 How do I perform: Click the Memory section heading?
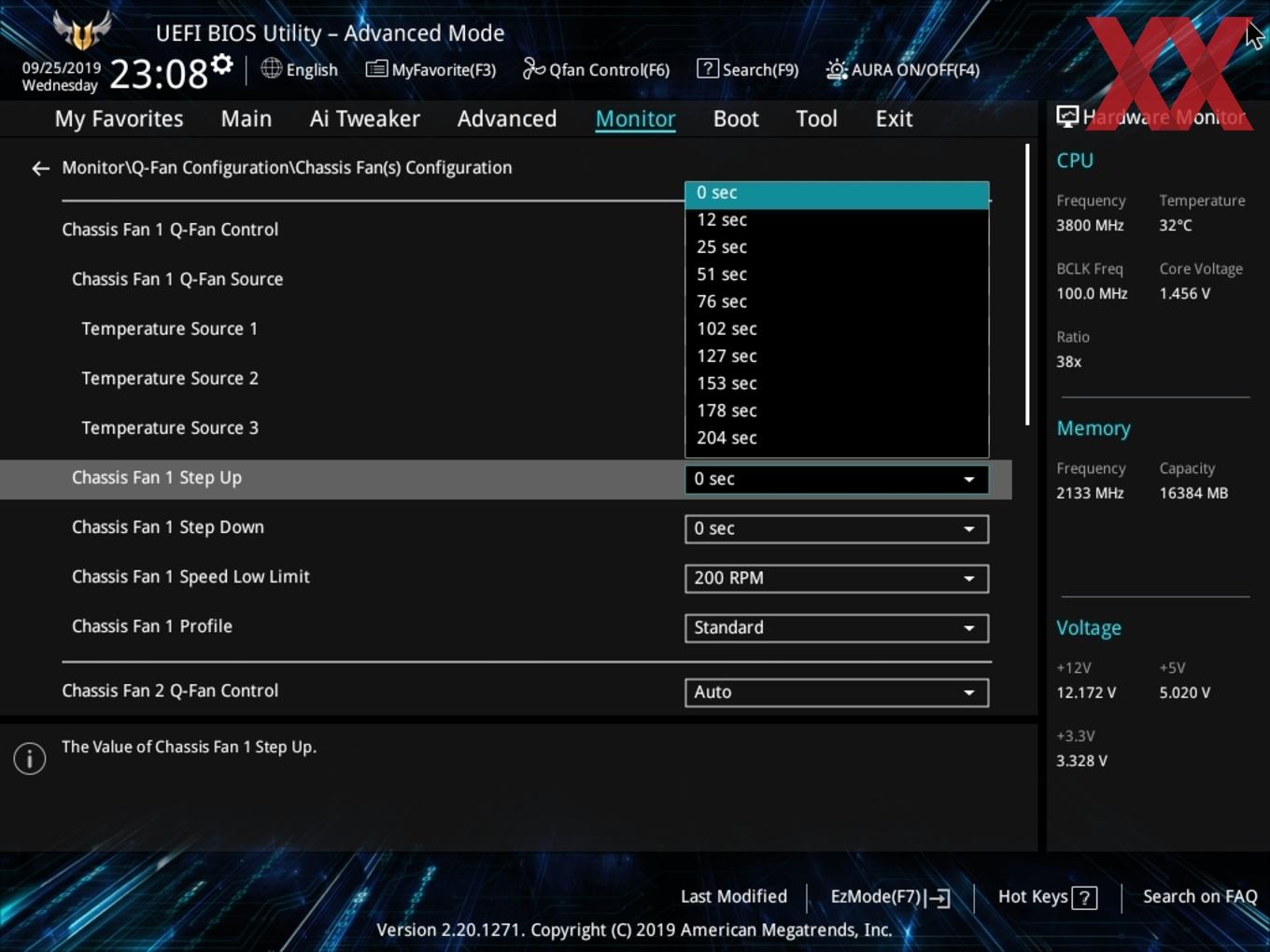[x=1094, y=428]
